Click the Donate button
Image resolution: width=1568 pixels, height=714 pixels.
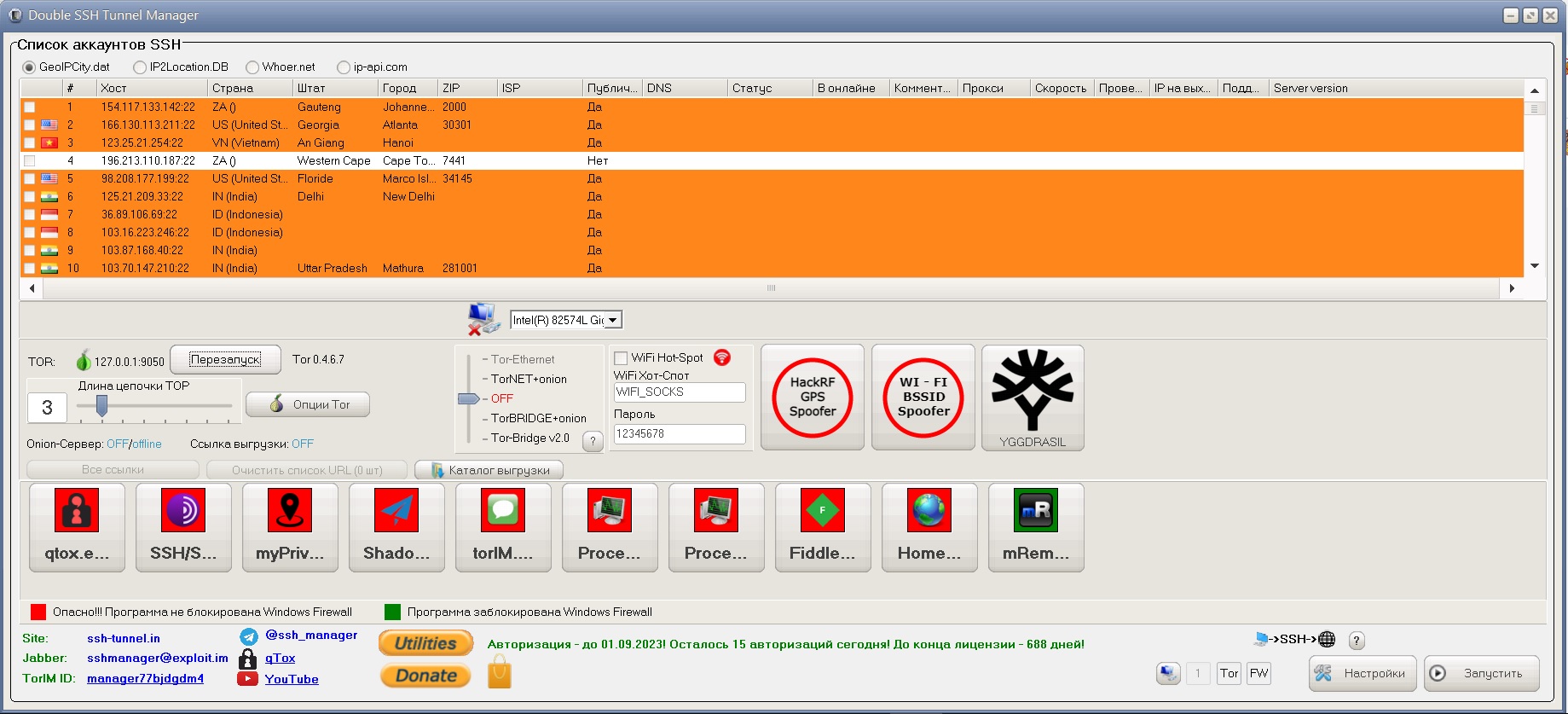pyautogui.click(x=425, y=676)
